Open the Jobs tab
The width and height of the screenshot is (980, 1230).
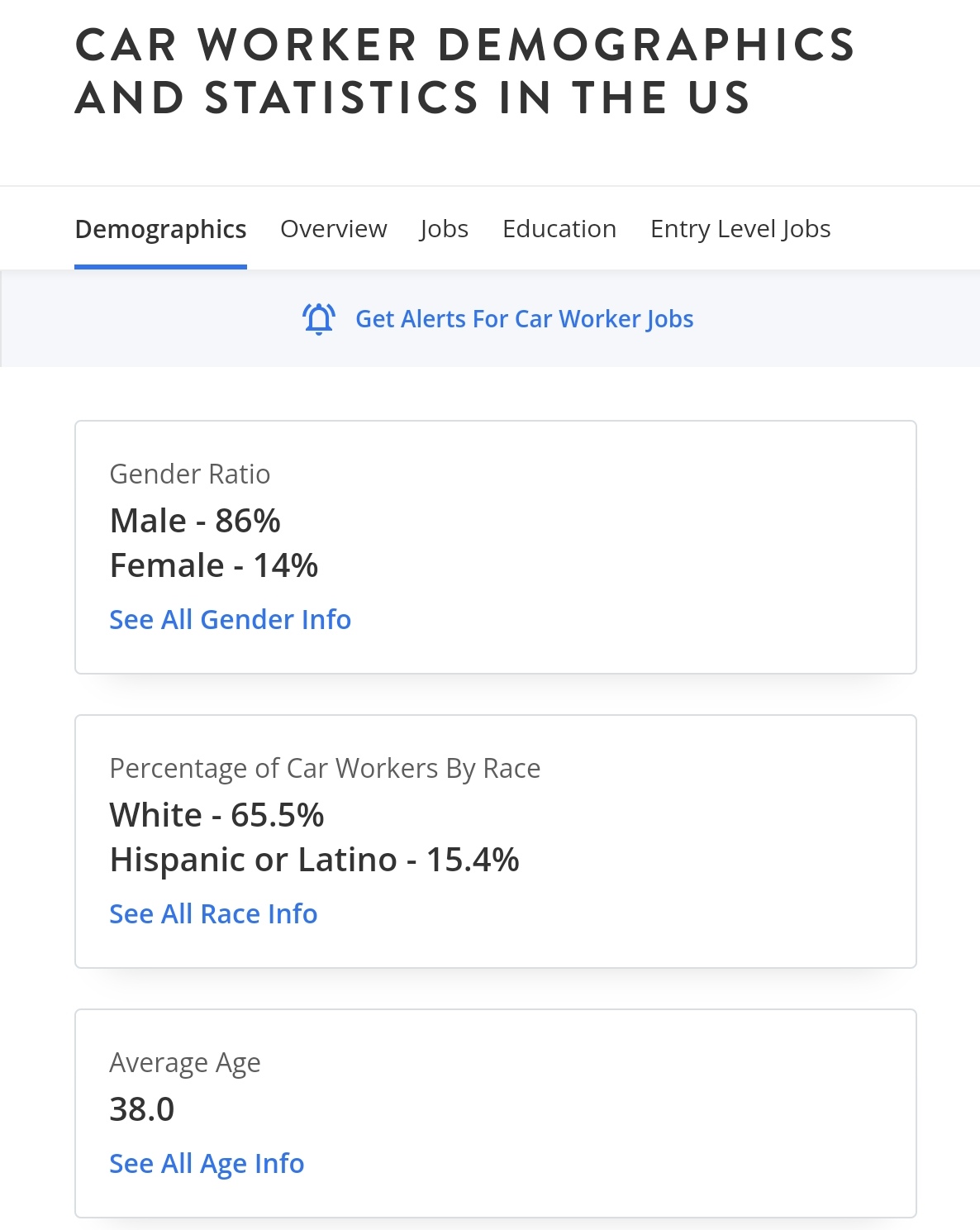[x=444, y=229]
